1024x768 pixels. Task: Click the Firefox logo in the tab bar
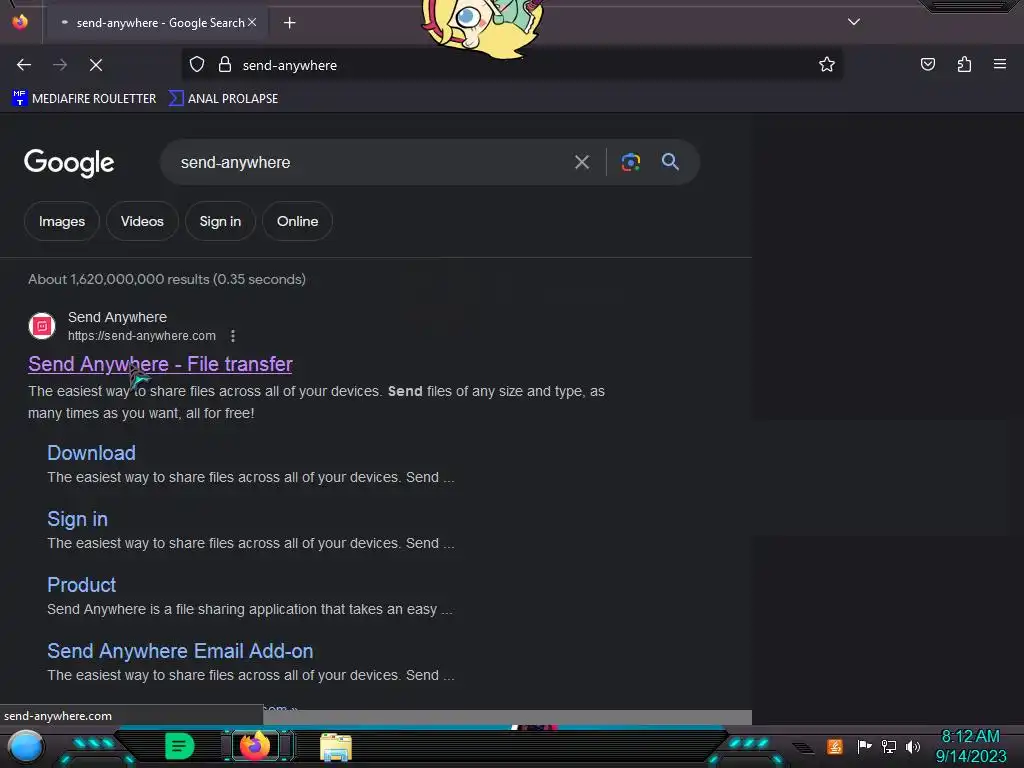(20, 22)
